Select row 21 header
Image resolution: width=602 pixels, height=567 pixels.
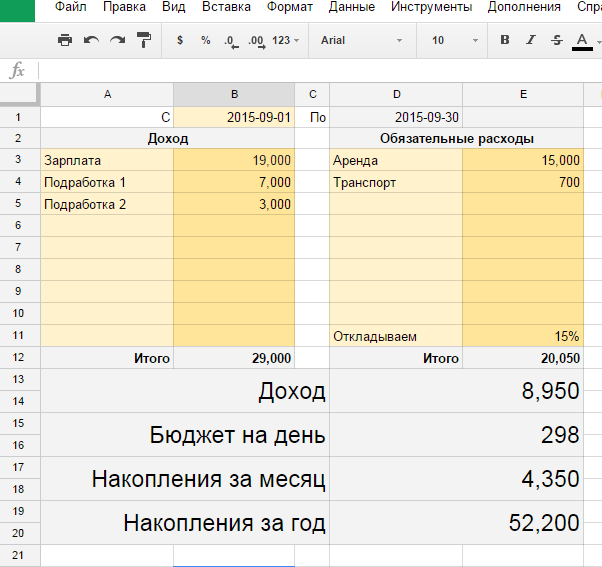tap(18, 555)
